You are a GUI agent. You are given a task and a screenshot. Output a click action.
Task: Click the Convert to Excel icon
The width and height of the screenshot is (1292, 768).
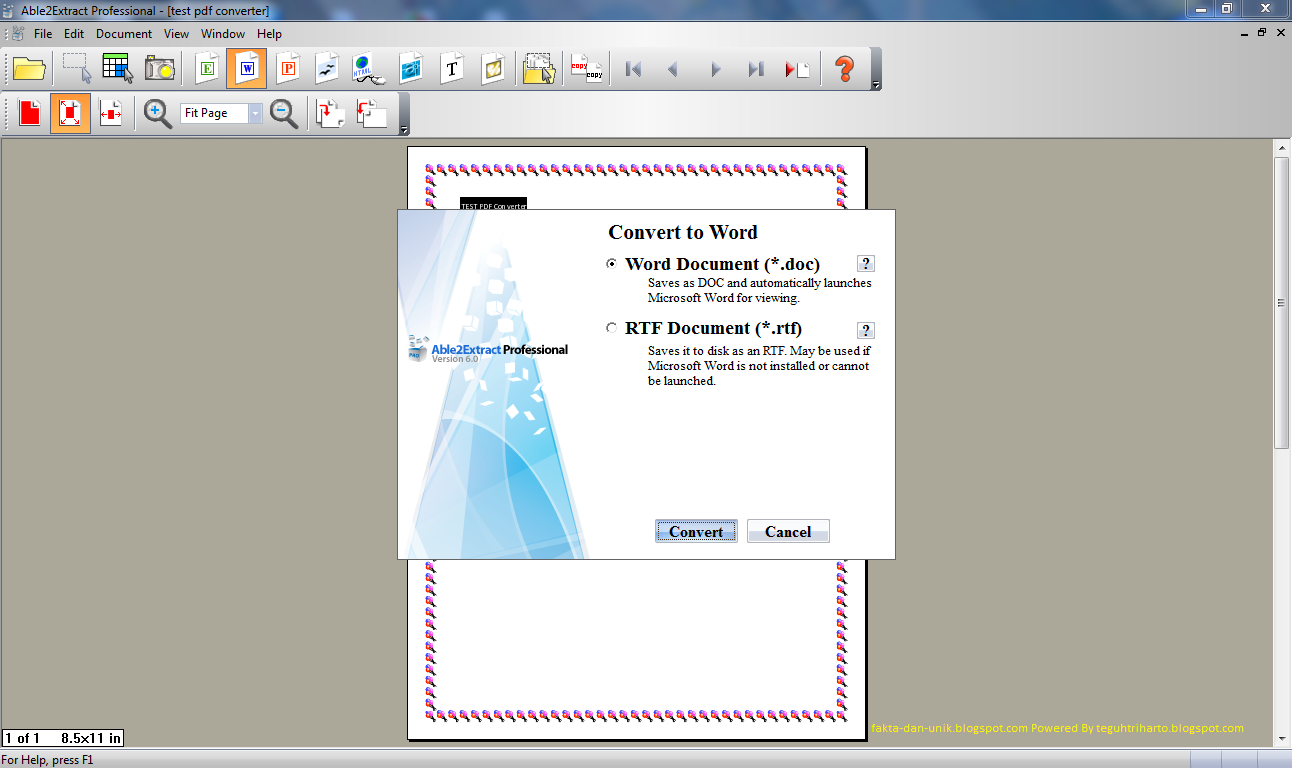coord(207,69)
